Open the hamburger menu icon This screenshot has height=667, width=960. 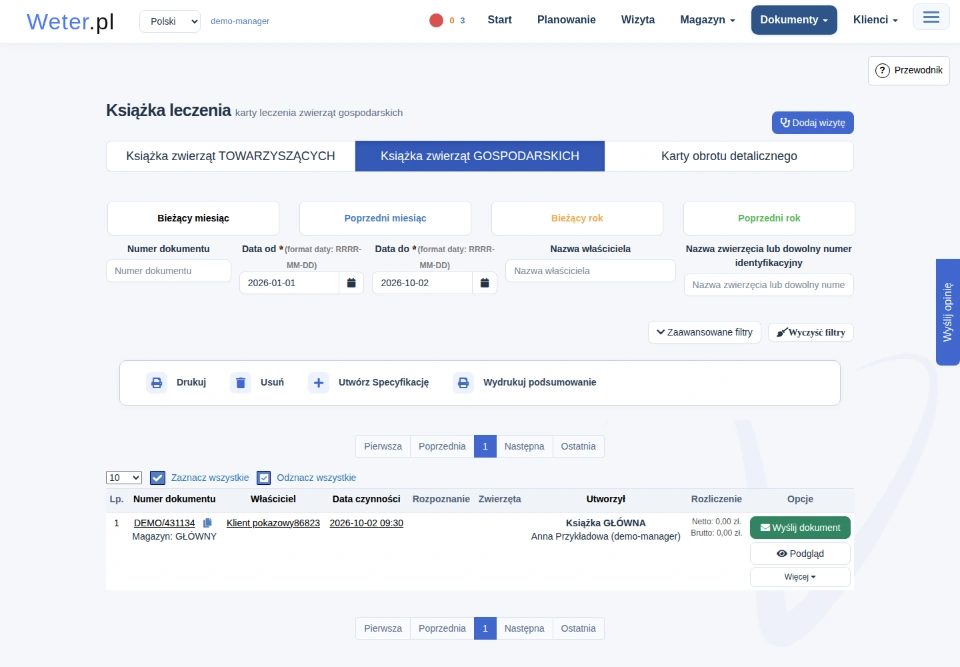click(x=931, y=17)
